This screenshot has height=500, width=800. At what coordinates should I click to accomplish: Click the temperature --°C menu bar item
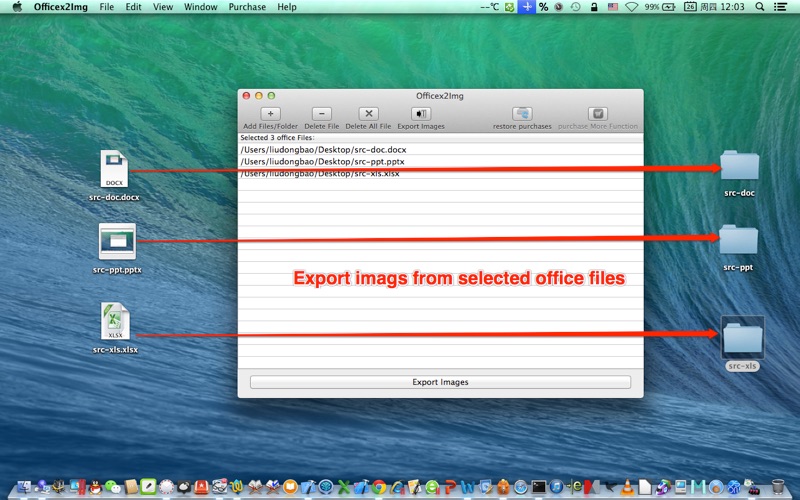pyautogui.click(x=489, y=7)
